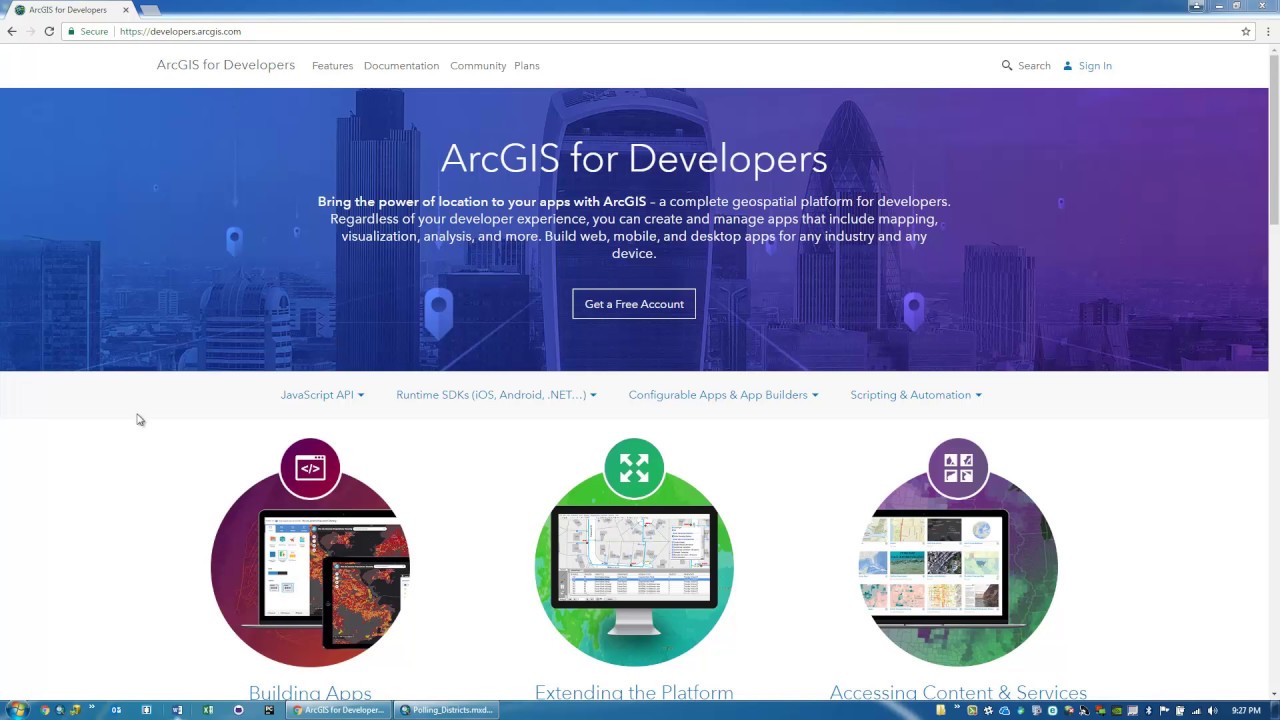Click the network signal icon in system tray

point(1196,710)
